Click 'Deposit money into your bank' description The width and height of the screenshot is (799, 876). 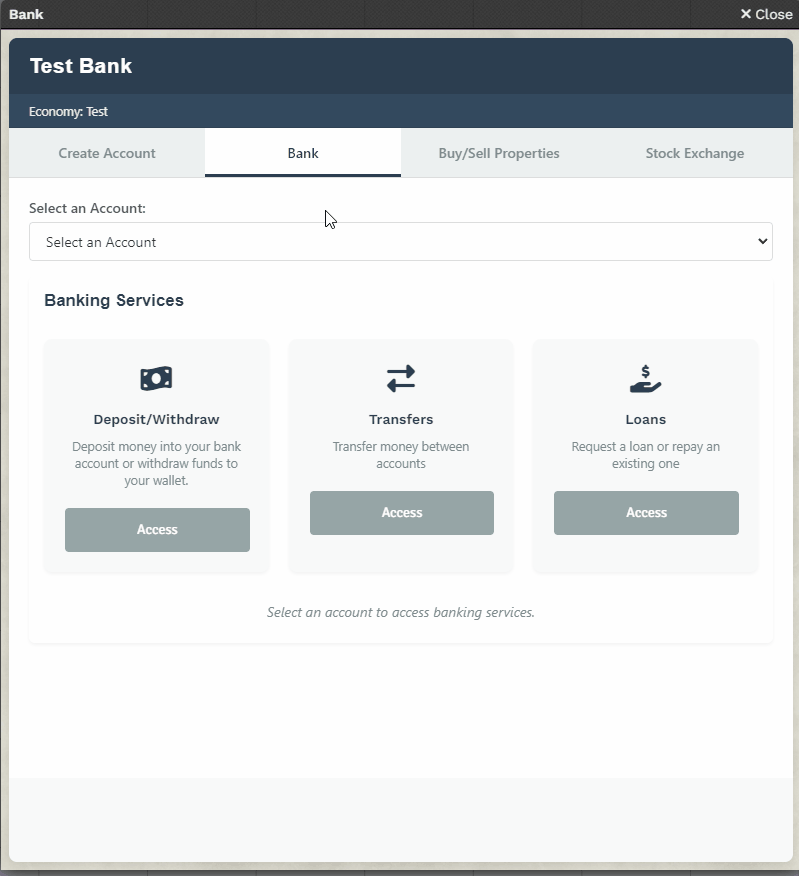click(156, 464)
